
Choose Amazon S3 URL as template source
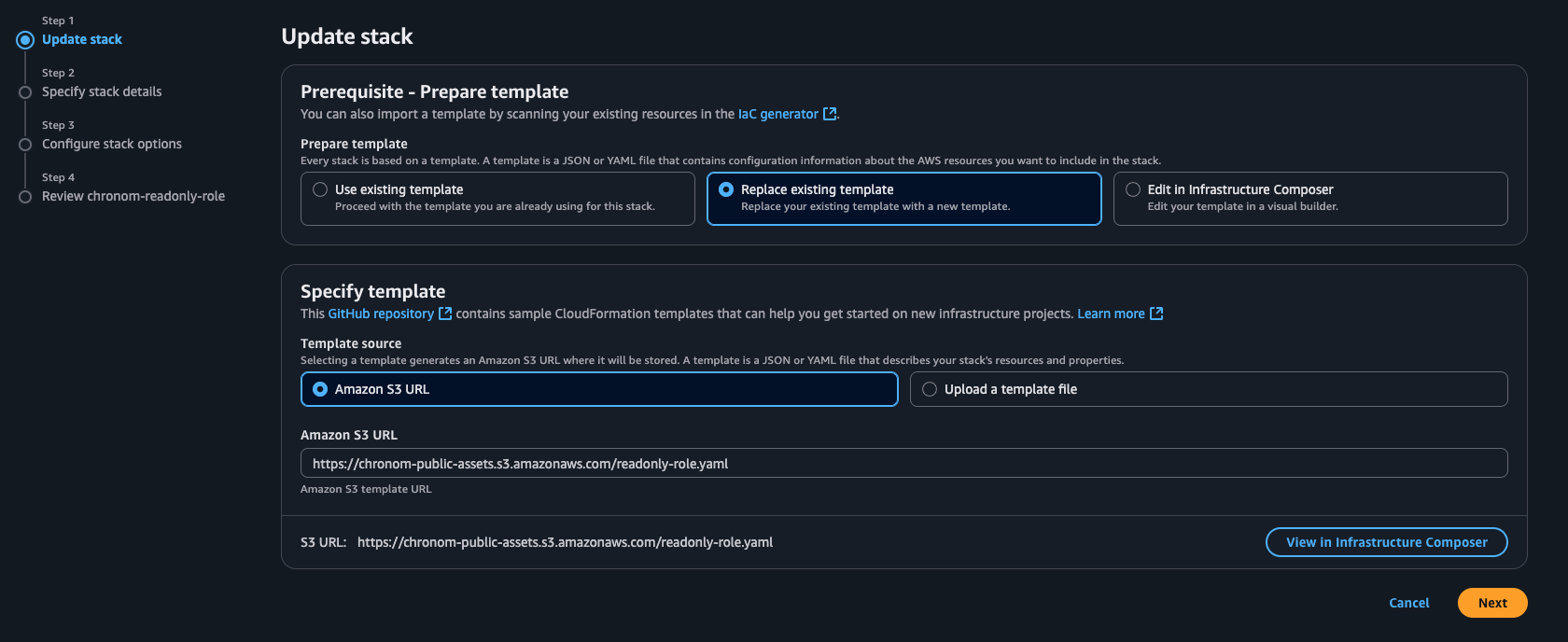click(x=320, y=389)
